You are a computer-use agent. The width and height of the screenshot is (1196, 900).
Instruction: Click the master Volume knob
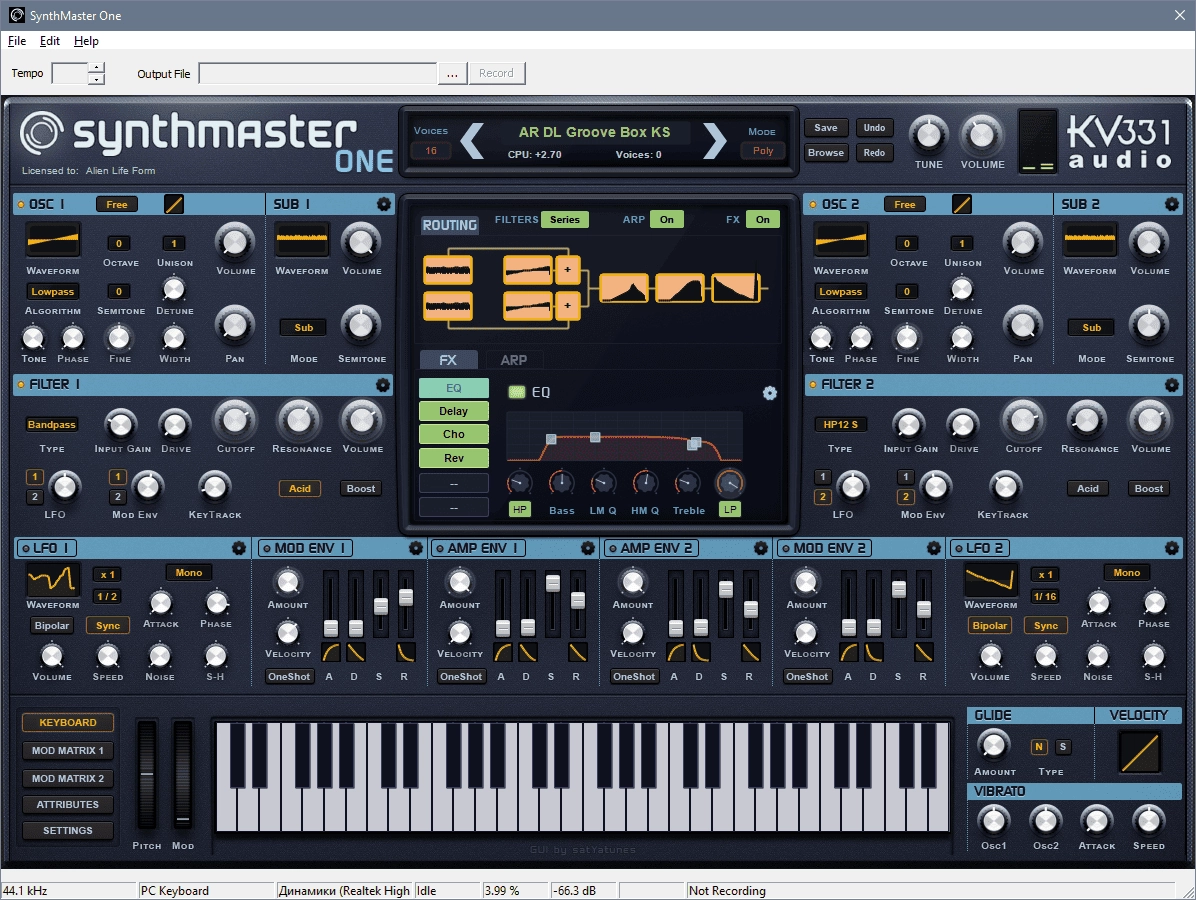click(x=982, y=135)
